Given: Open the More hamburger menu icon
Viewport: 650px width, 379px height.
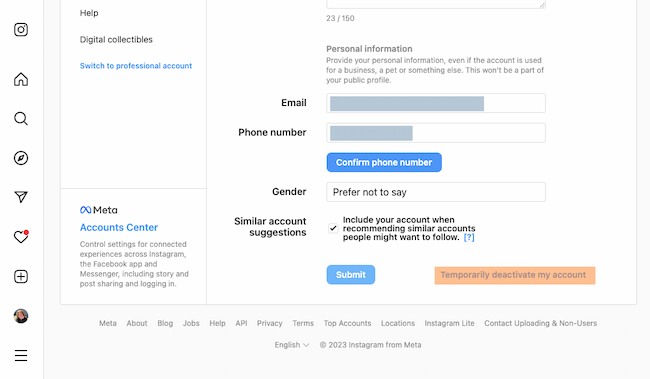Looking at the screenshot, I should (21, 355).
